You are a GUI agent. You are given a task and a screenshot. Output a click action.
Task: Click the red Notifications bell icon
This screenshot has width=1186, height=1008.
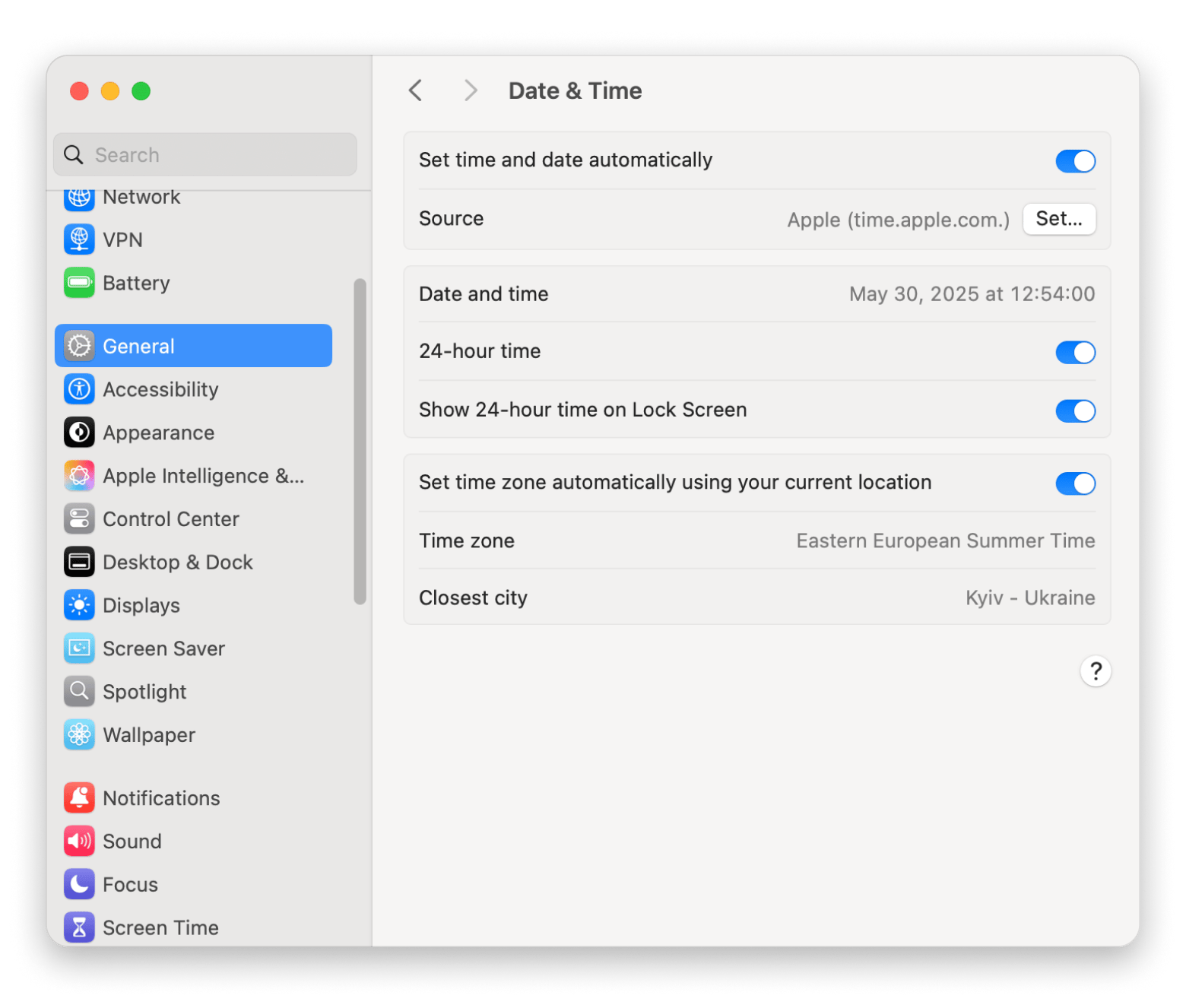(x=79, y=798)
